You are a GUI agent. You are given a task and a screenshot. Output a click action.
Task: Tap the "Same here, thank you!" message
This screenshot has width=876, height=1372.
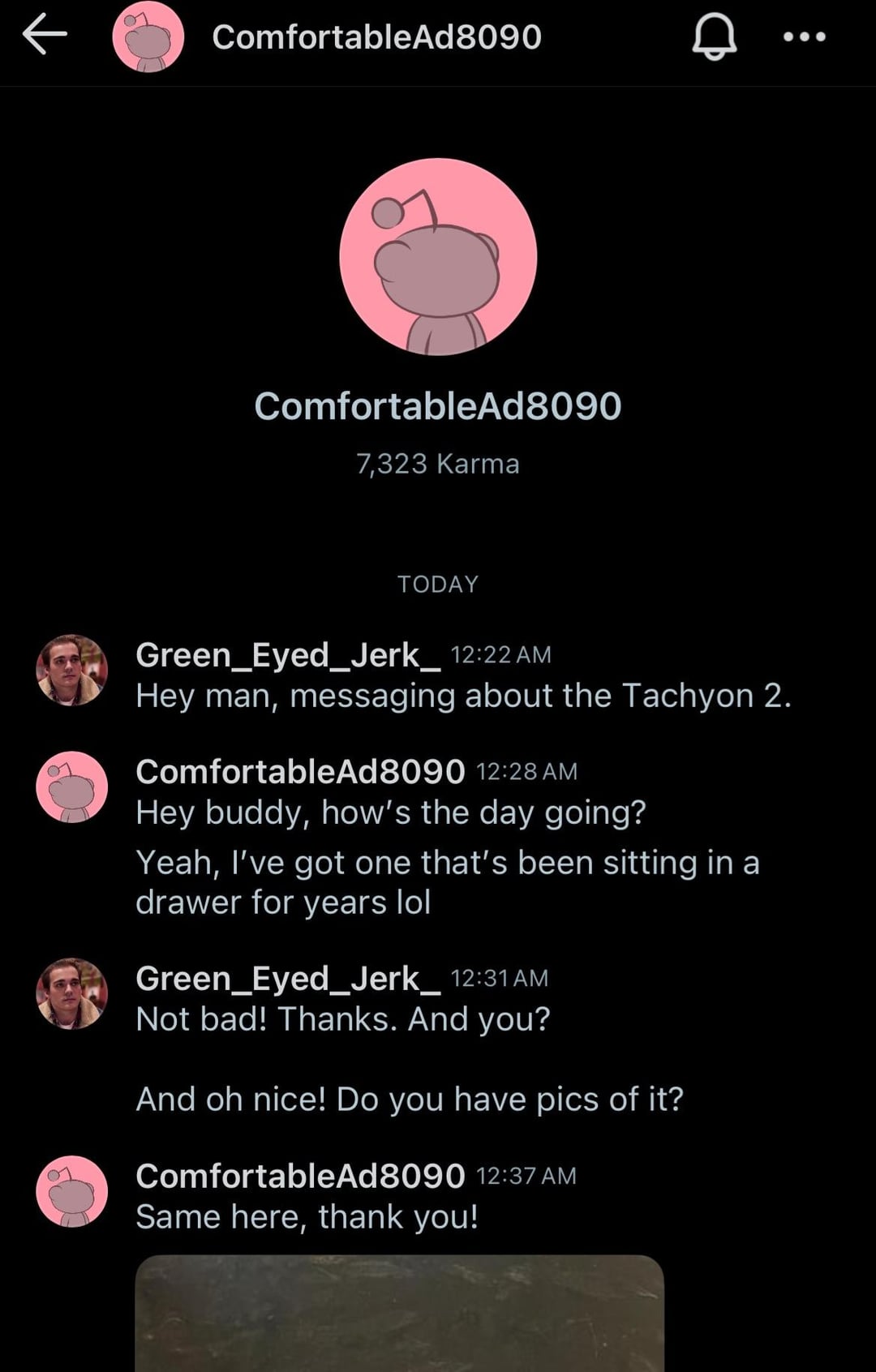pos(307,1217)
